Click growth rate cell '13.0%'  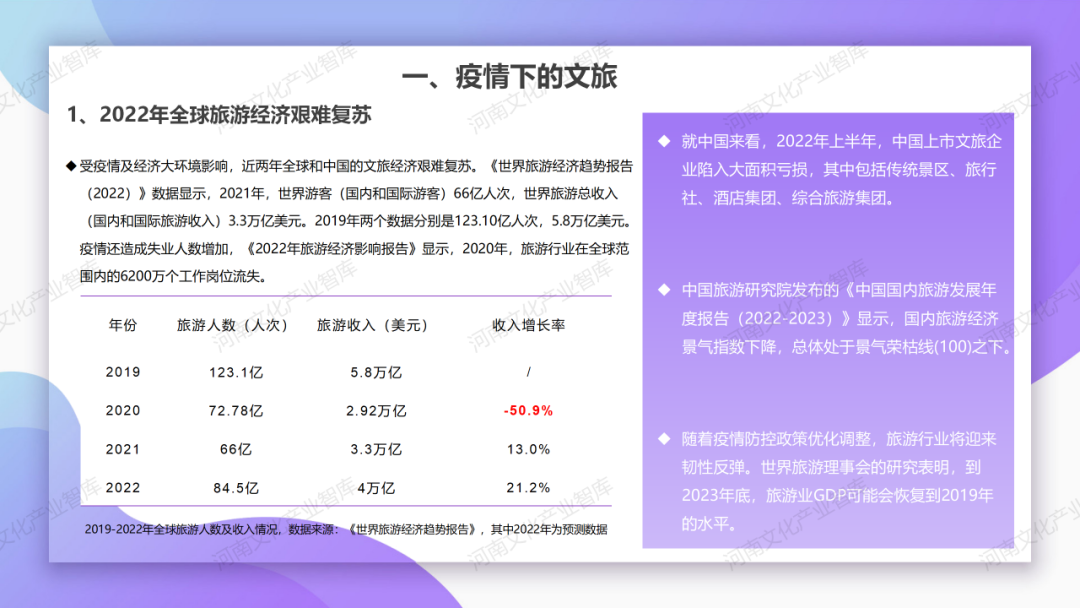528,449
